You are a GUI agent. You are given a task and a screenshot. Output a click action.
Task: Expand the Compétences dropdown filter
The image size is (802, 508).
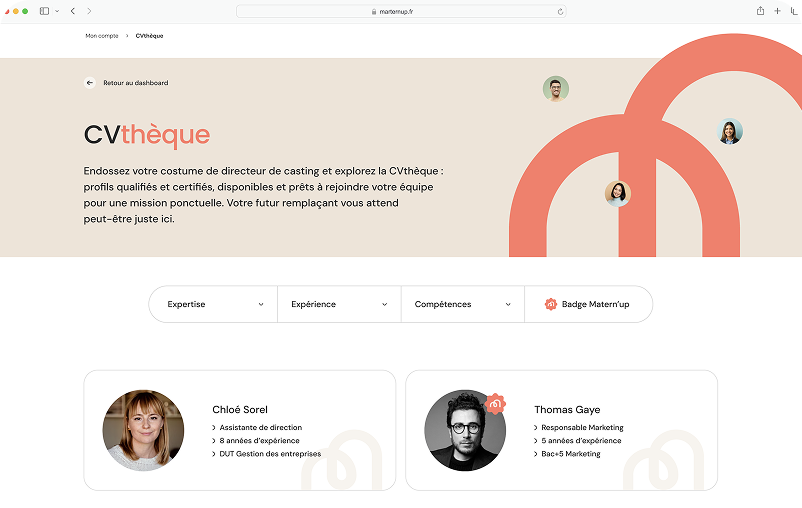coord(462,304)
